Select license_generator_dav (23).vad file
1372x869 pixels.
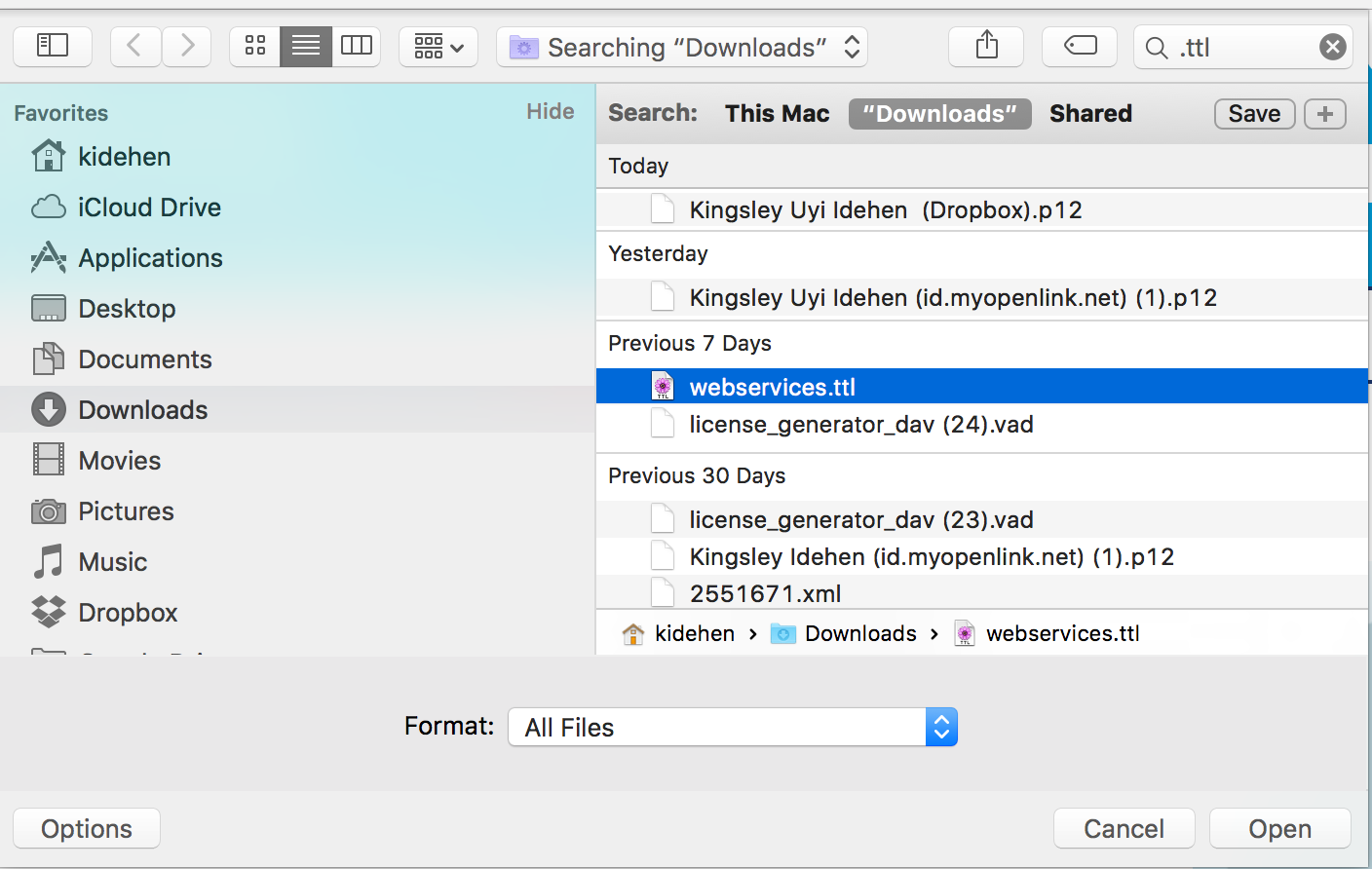coord(982,520)
